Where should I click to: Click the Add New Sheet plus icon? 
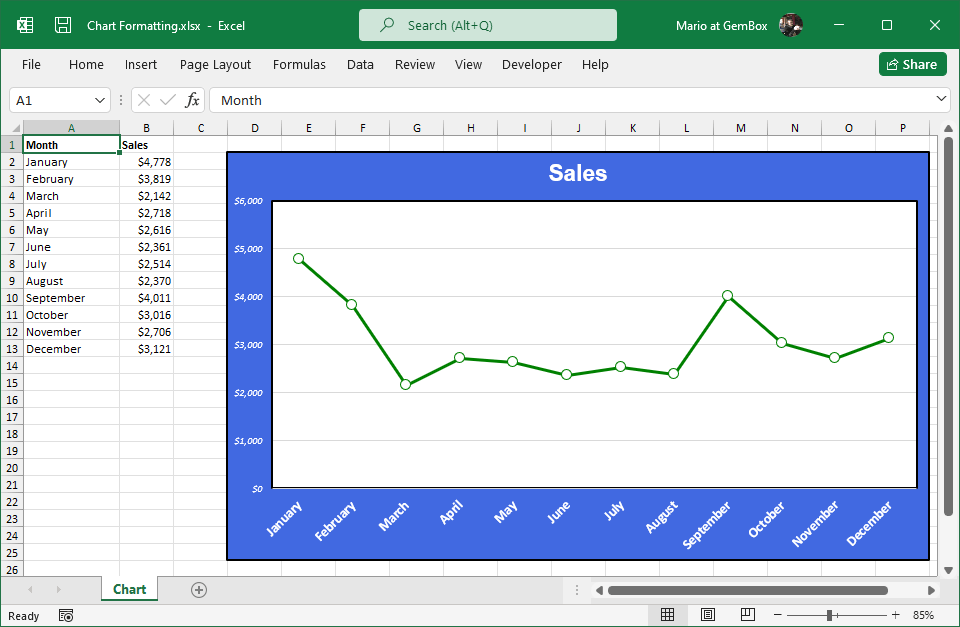tap(199, 589)
